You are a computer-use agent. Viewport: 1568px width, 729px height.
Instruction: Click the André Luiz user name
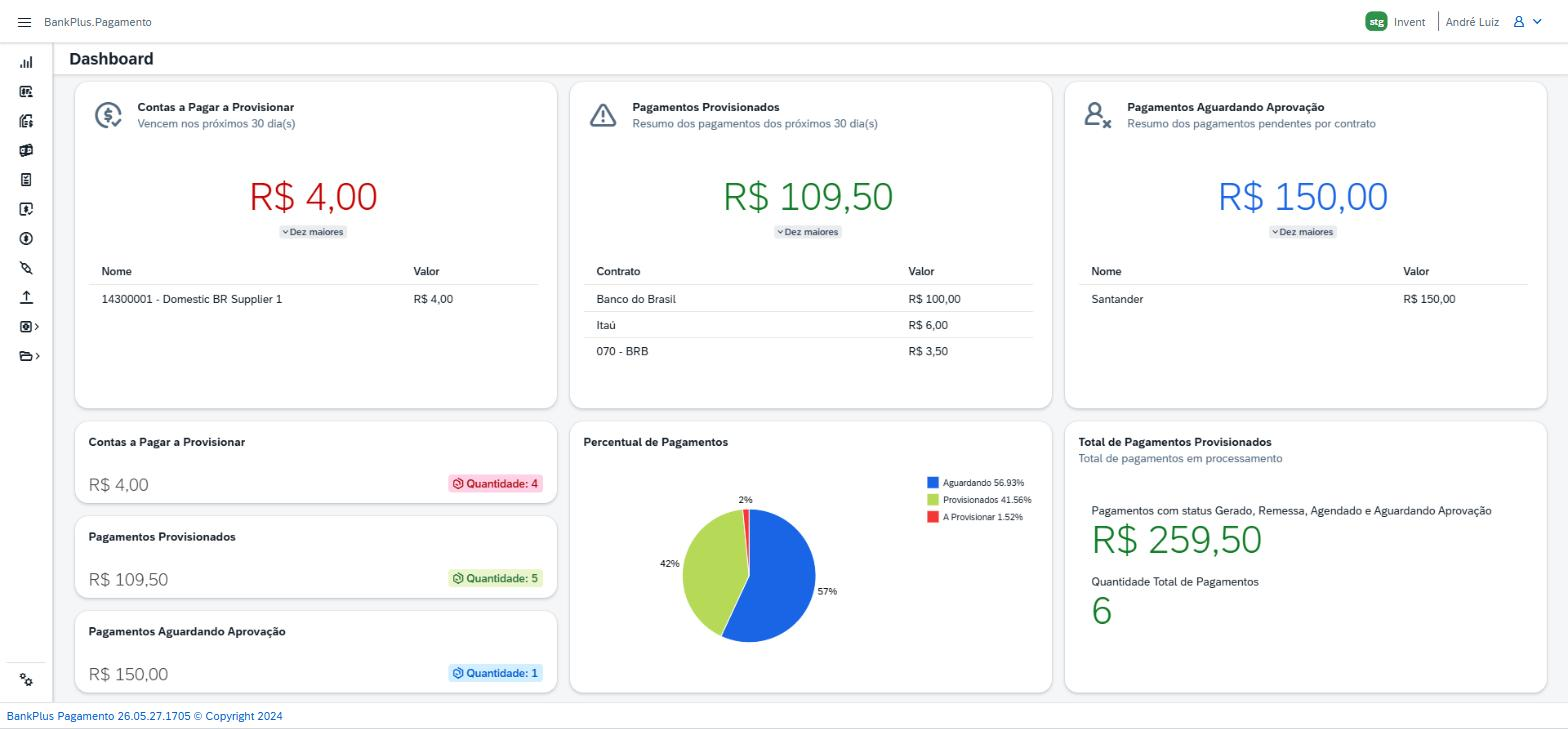click(x=1472, y=22)
